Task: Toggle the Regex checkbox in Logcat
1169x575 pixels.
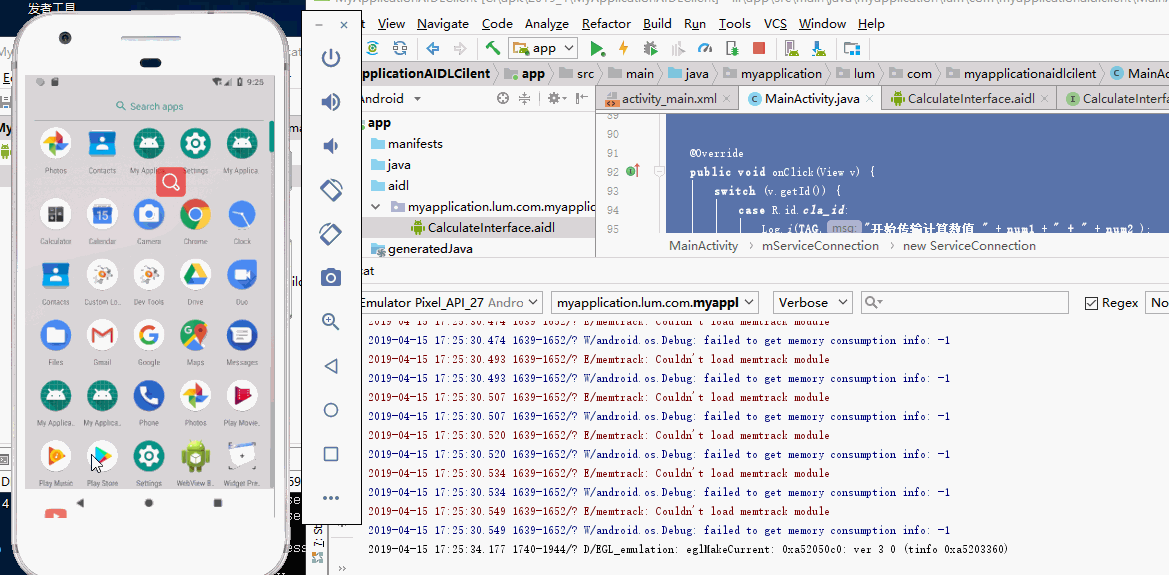Action: [x=1091, y=303]
